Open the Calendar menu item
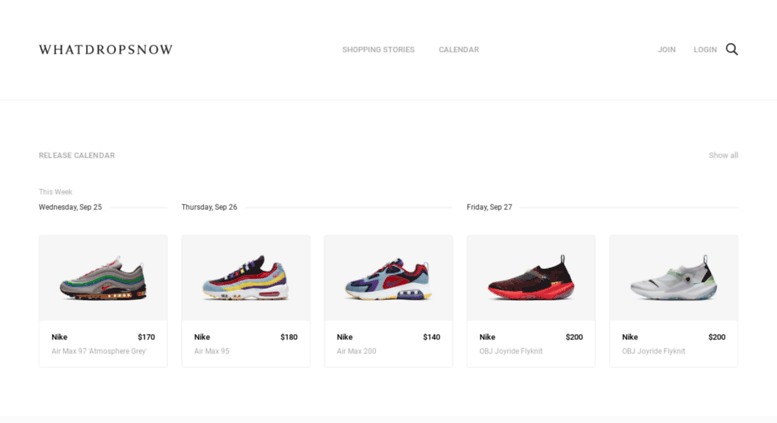777x423 pixels. coord(459,50)
